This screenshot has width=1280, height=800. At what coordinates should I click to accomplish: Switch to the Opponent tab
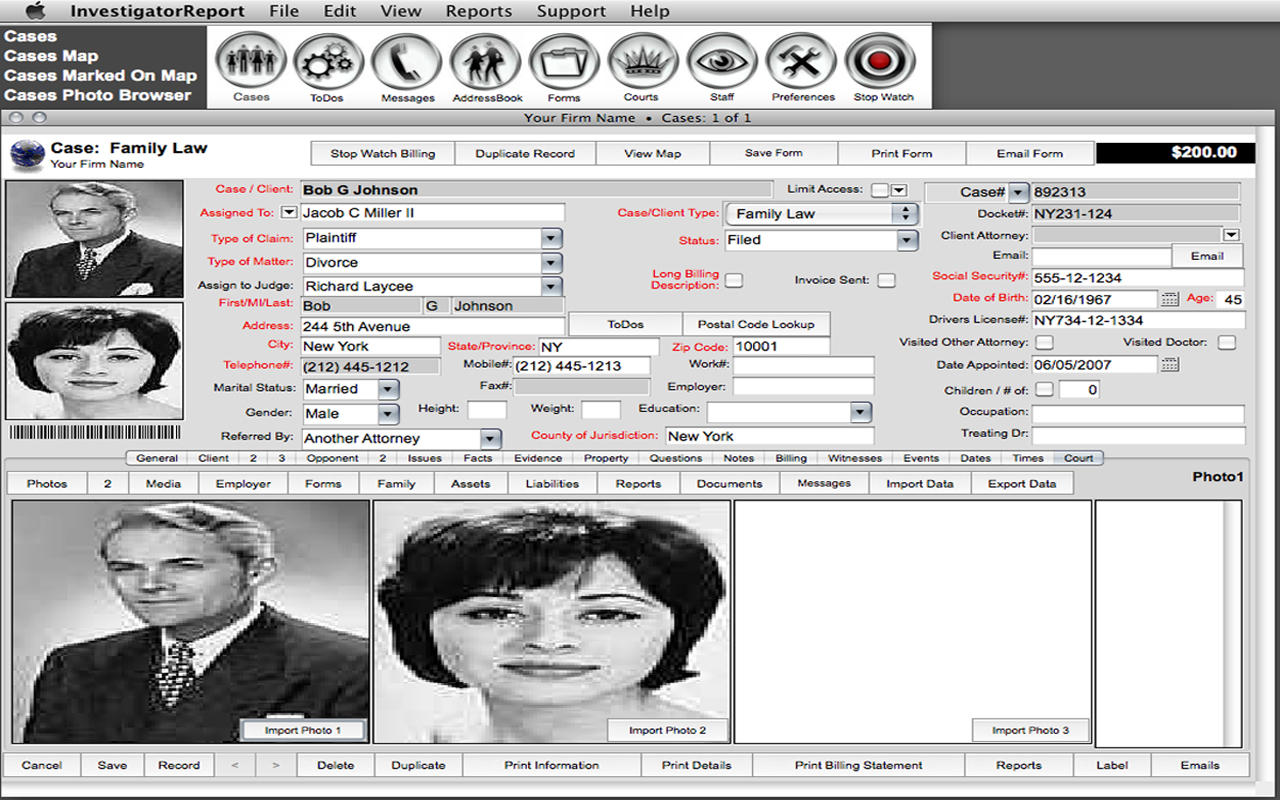click(x=332, y=458)
